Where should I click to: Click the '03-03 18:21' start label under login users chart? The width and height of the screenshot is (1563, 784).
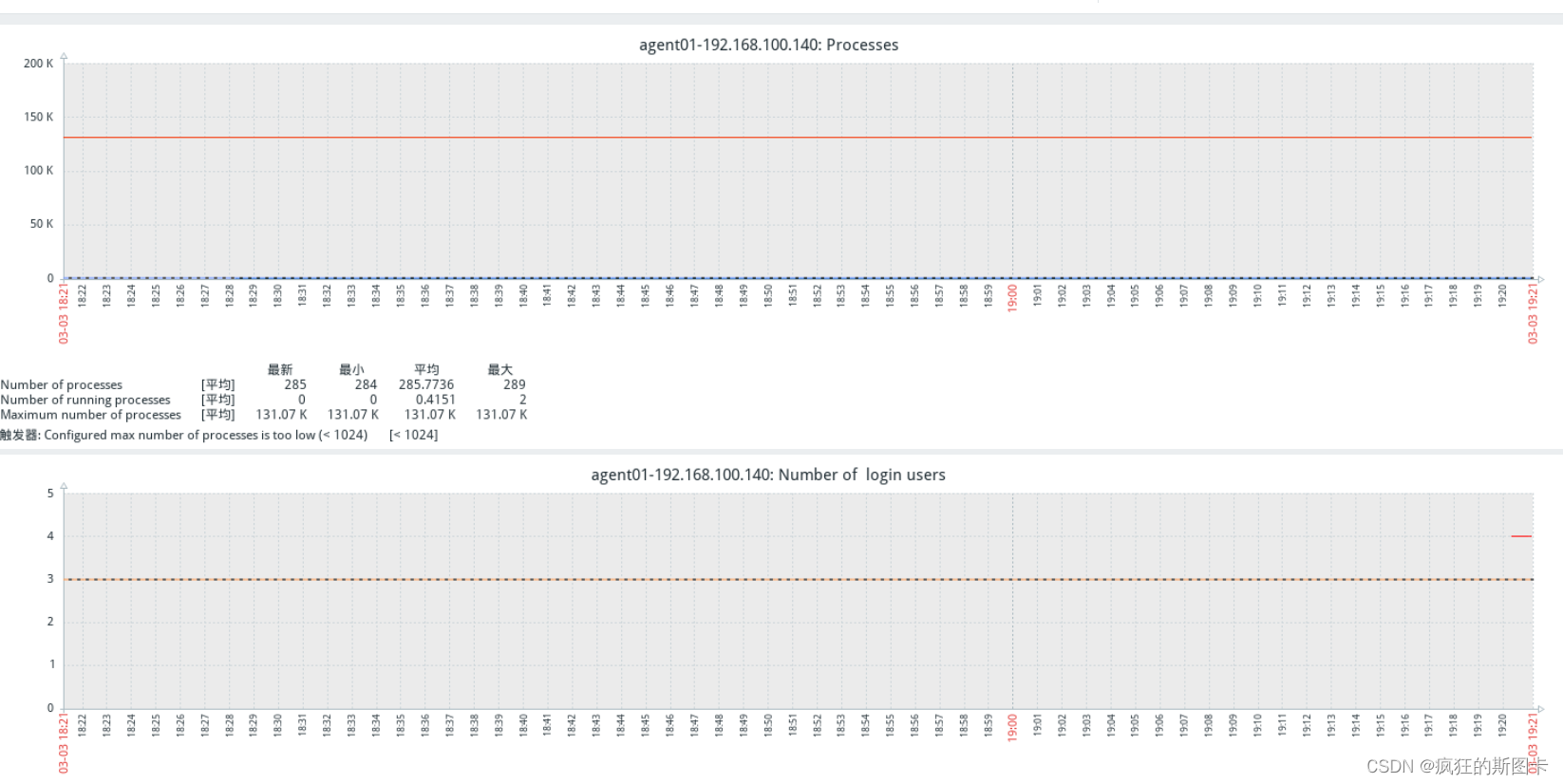point(64,742)
